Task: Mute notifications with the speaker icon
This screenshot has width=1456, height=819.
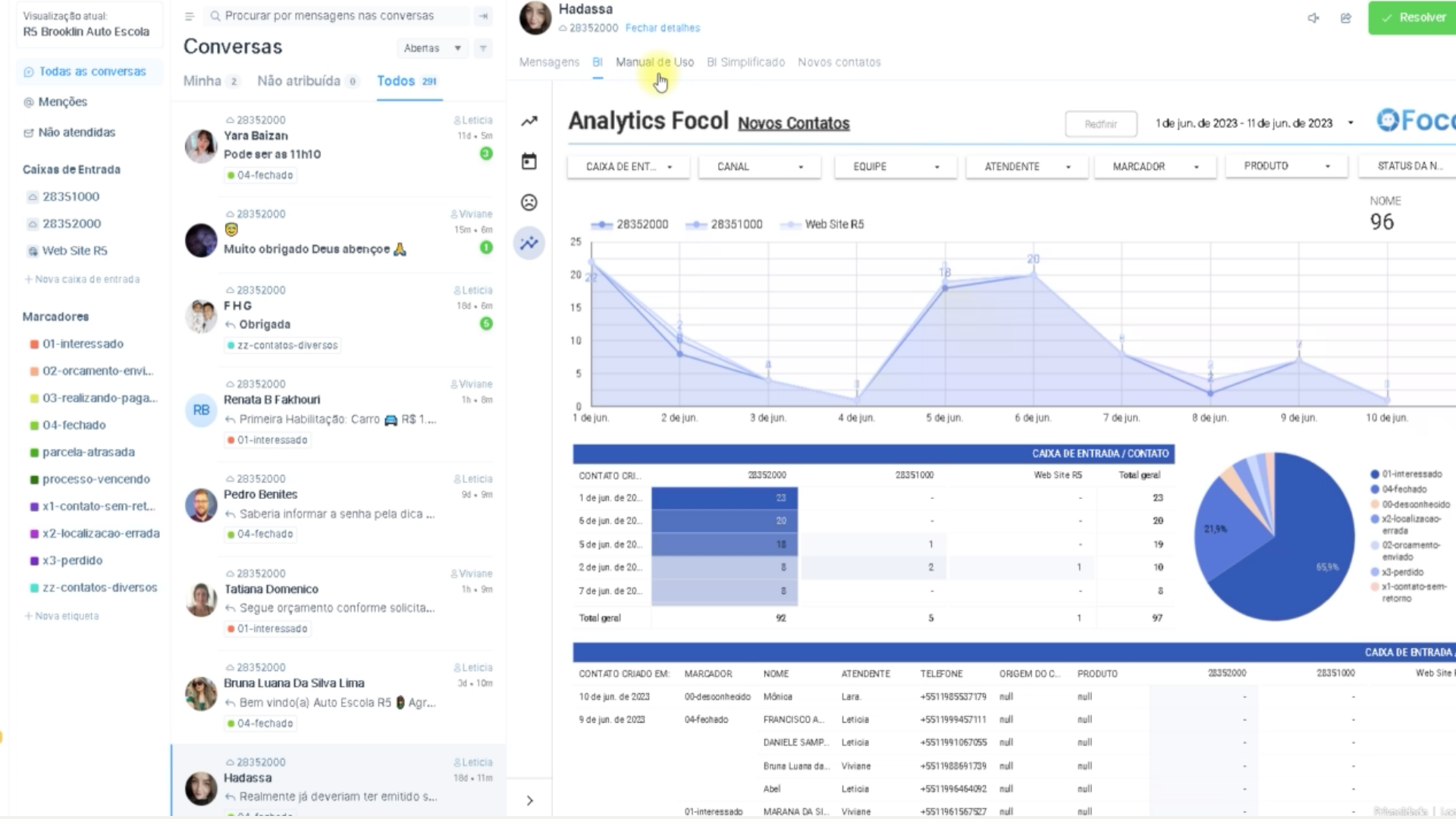Action: 1314,18
